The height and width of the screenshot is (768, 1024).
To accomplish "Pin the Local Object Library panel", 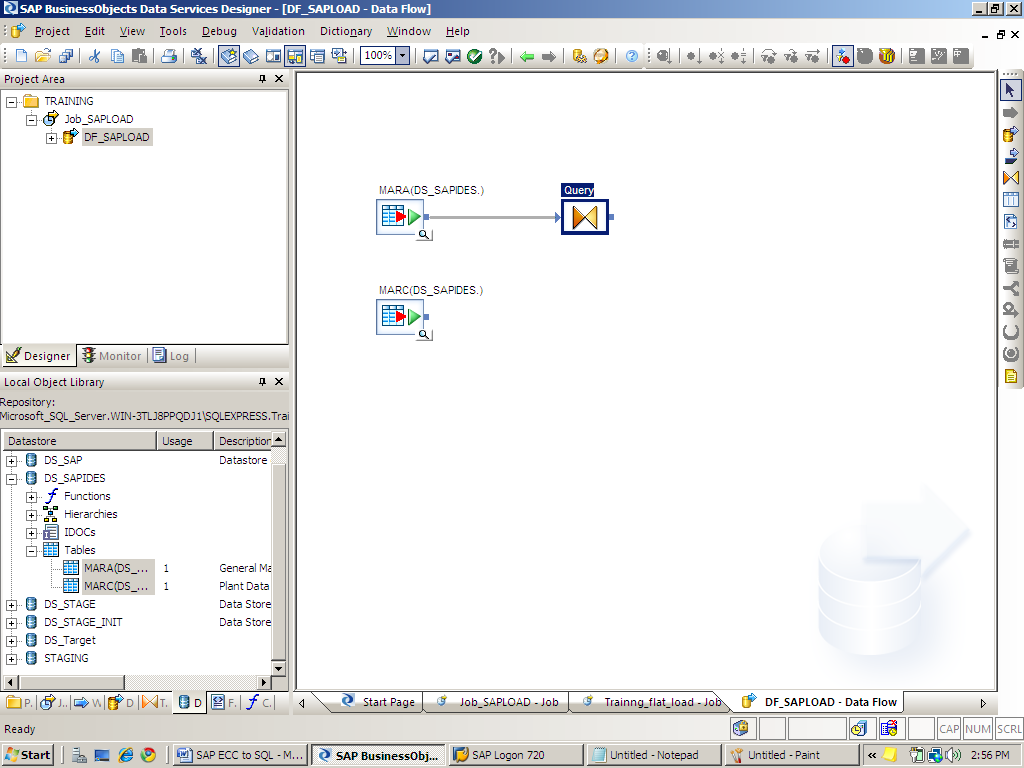I will pyautogui.click(x=263, y=381).
